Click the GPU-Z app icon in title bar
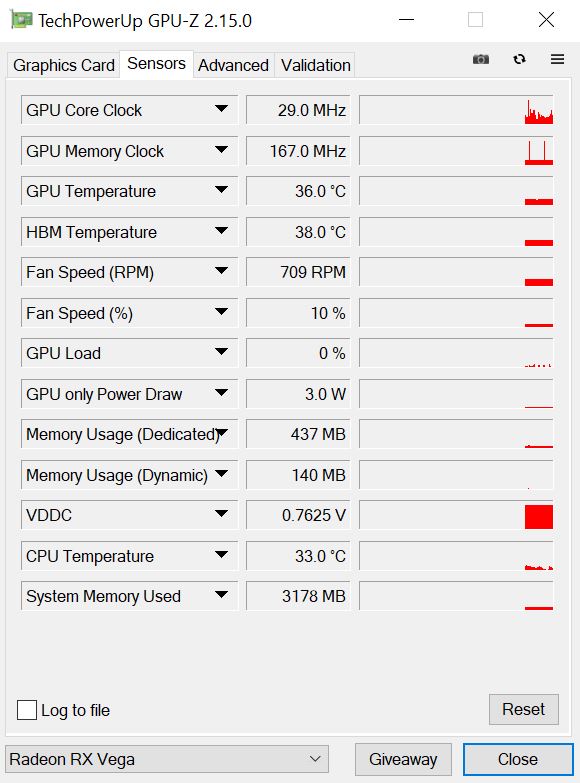Image resolution: width=580 pixels, height=783 pixels. tap(21, 20)
